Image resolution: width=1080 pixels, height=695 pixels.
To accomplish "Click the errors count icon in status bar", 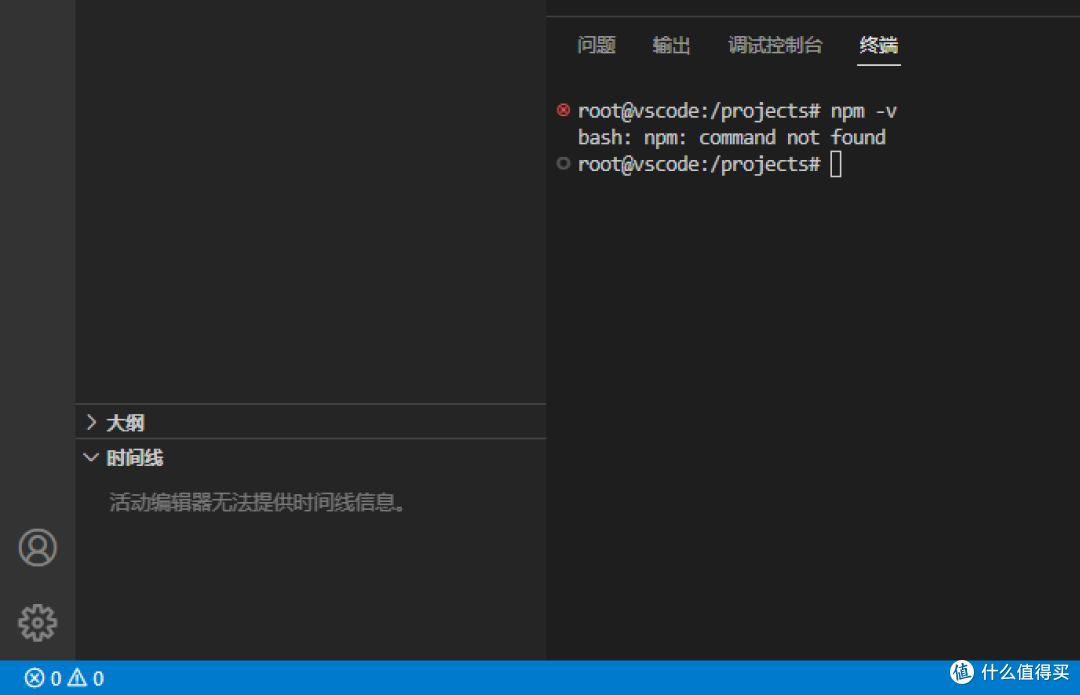I will pos(34,678).
